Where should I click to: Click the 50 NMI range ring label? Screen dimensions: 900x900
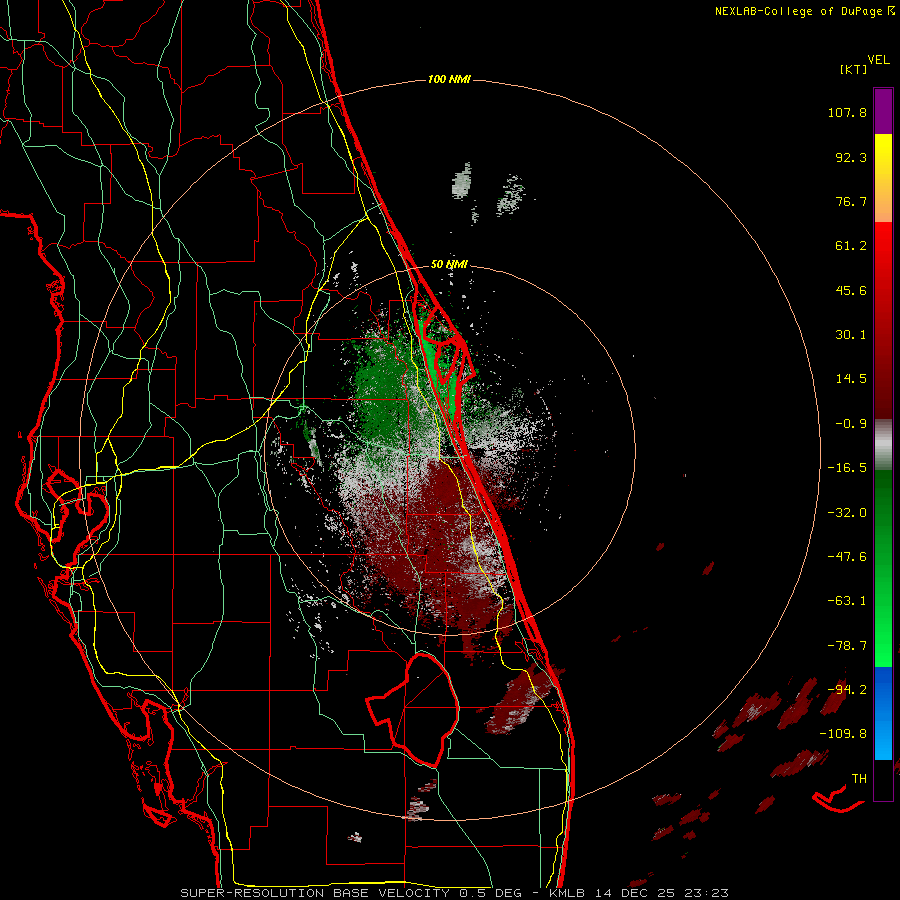click(449, 265)
